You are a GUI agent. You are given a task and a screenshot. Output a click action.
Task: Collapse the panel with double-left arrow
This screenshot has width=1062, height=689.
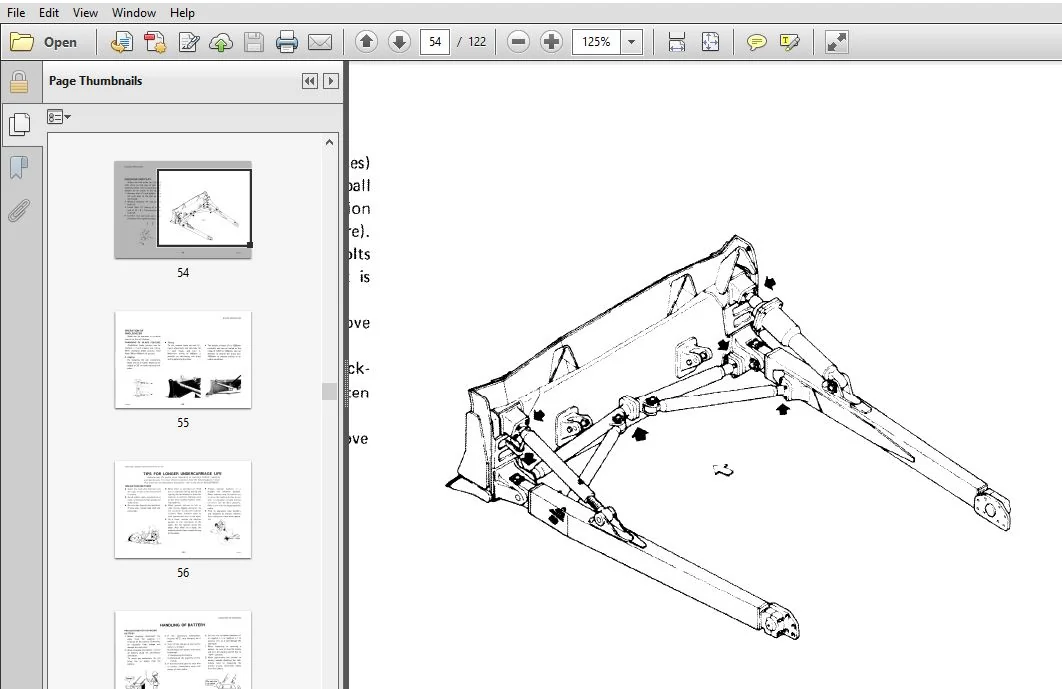click(x=310, y=81)
